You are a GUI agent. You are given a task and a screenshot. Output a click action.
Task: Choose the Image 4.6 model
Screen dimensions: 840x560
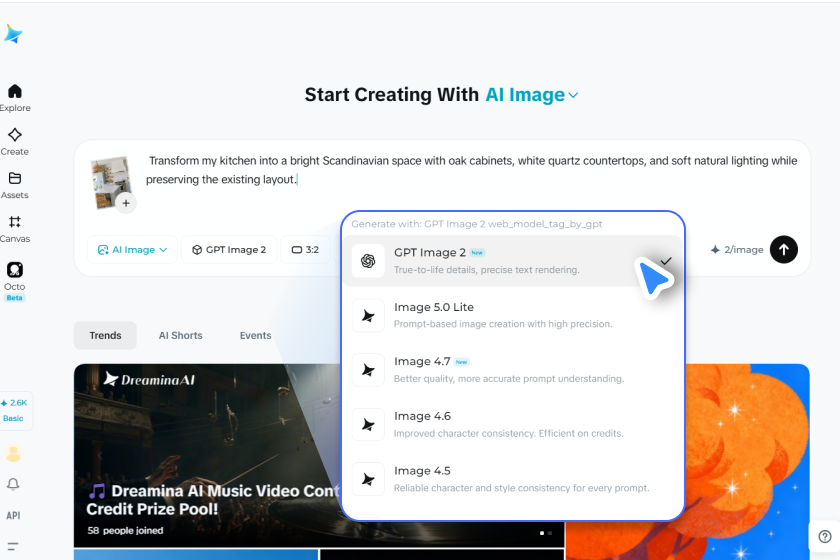click(513, 424)
